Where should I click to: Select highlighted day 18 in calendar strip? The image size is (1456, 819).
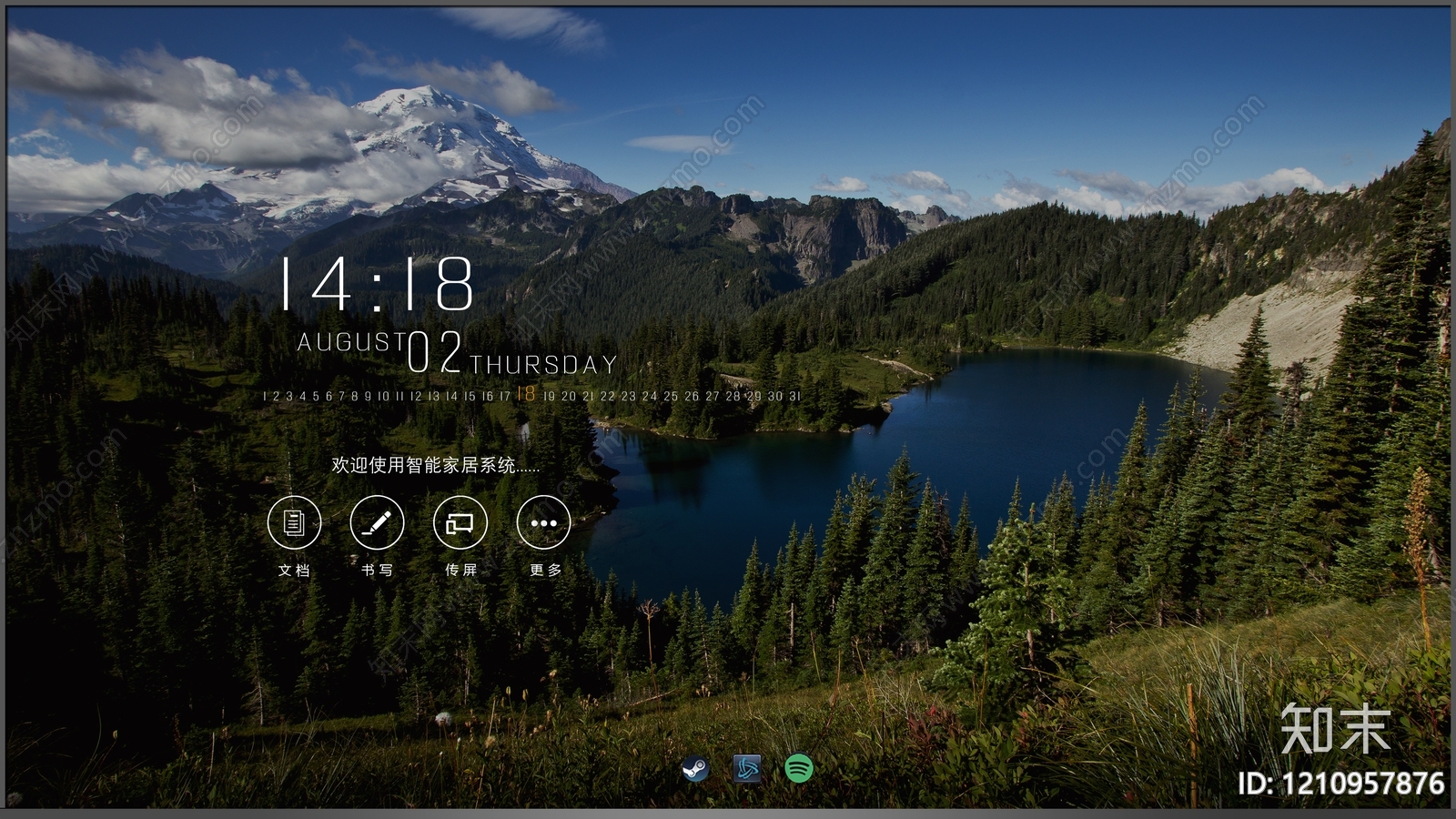tap(526, 394)
